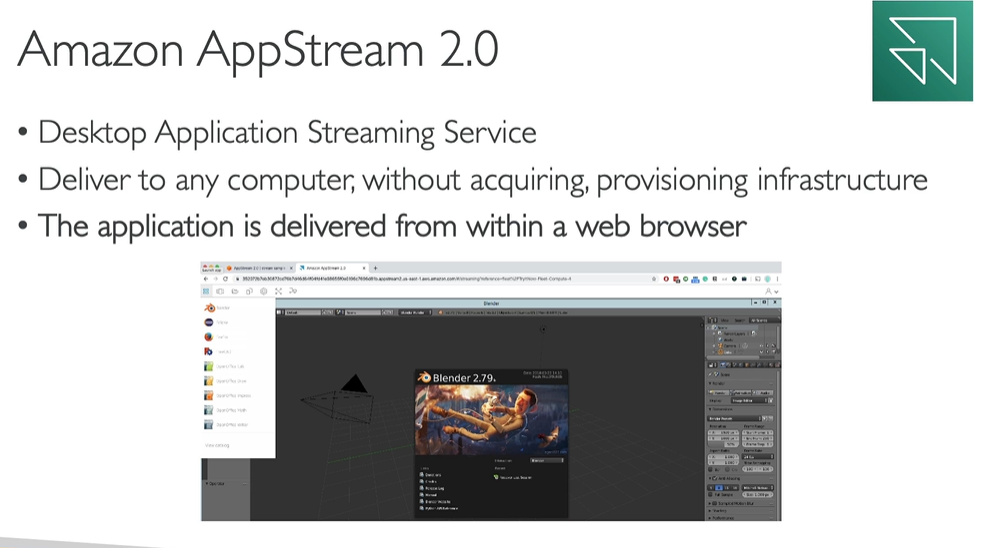Launch OpenOffice Impress from the app list
The width and height of the screenshot is (983, 548).
(x=228, y=396)
